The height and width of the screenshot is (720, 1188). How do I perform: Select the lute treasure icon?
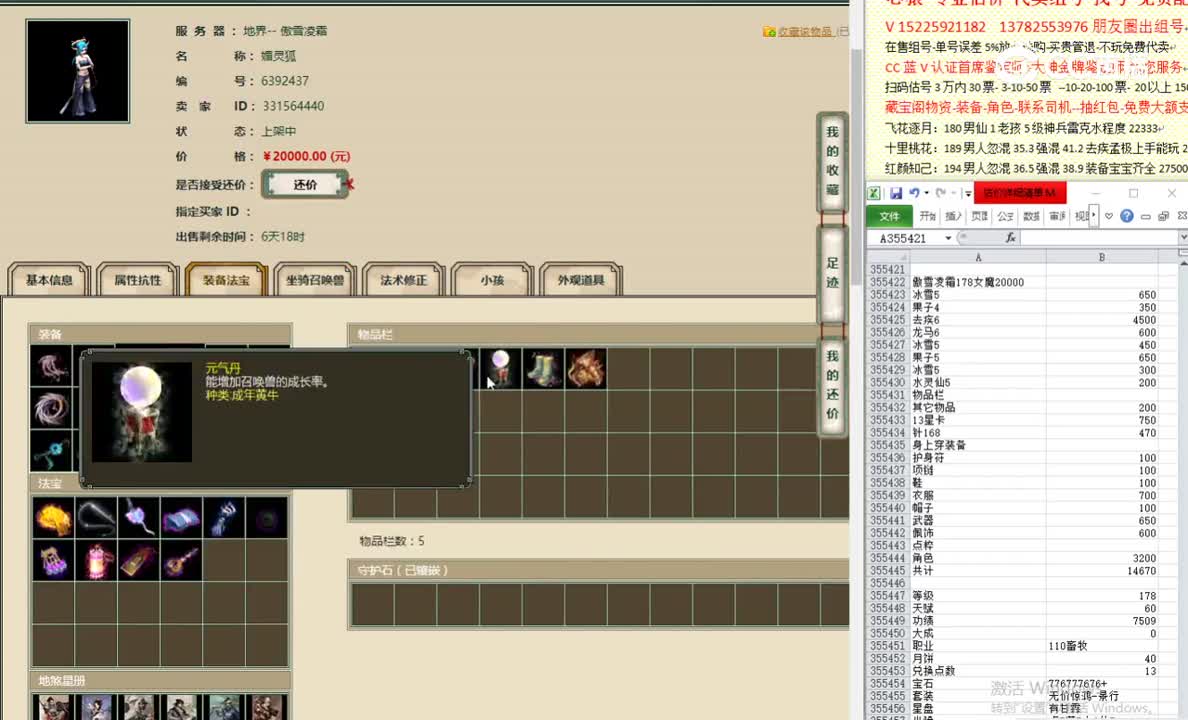click(181, 561)
